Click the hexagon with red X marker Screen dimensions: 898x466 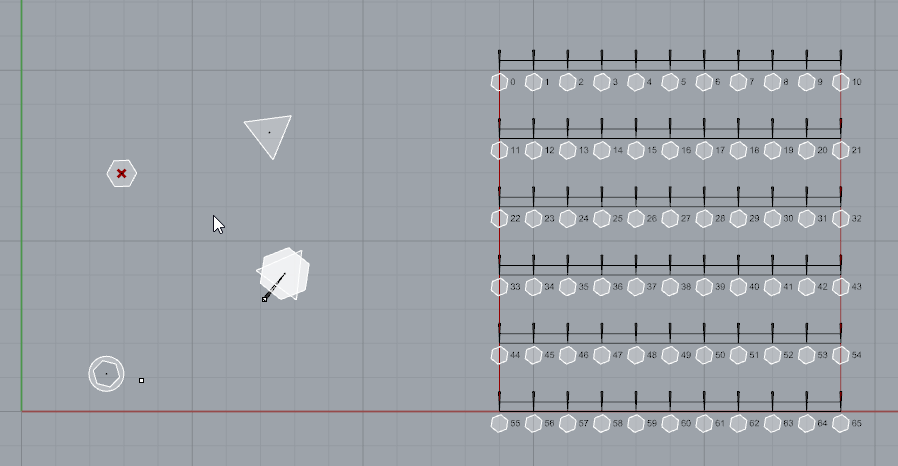pos(121,173)
